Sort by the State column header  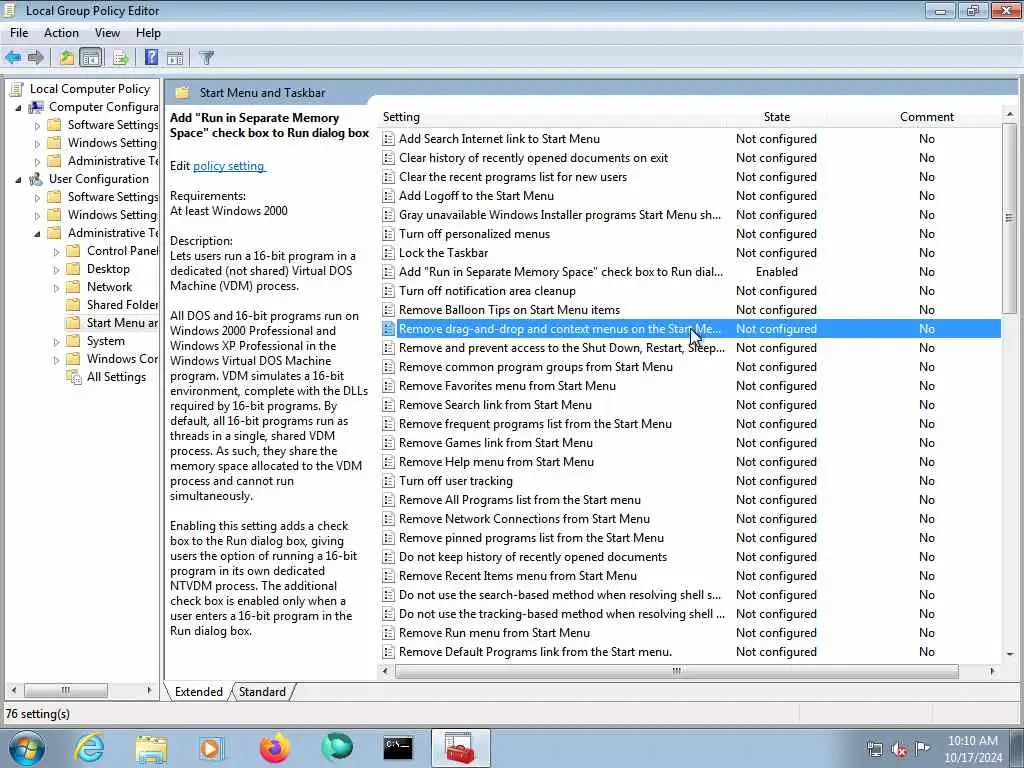point(776,117)
